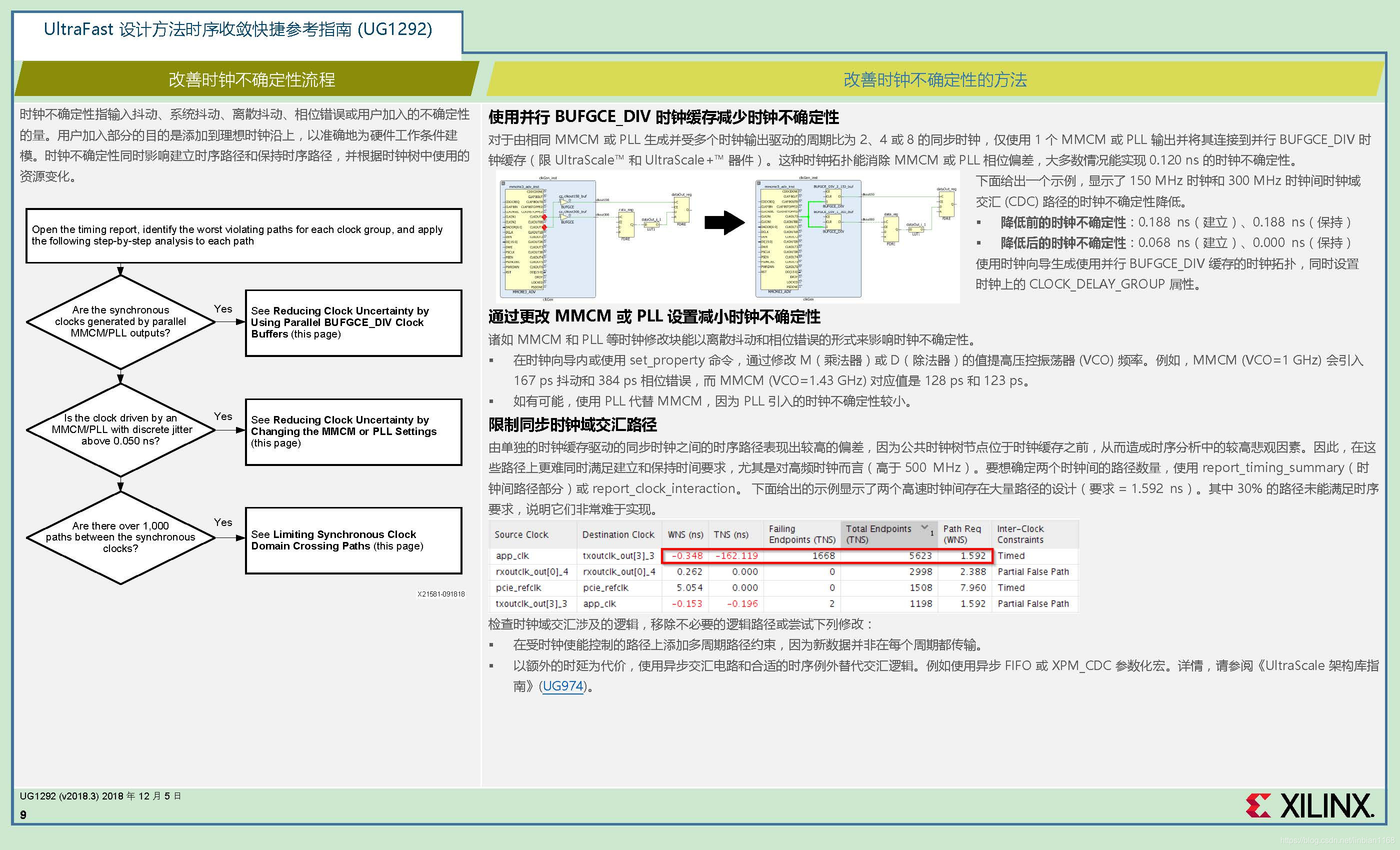Click the UltraFast (UG1292) document title
1400x850 pixels.
pyautogui.click(x=238, y=29)
